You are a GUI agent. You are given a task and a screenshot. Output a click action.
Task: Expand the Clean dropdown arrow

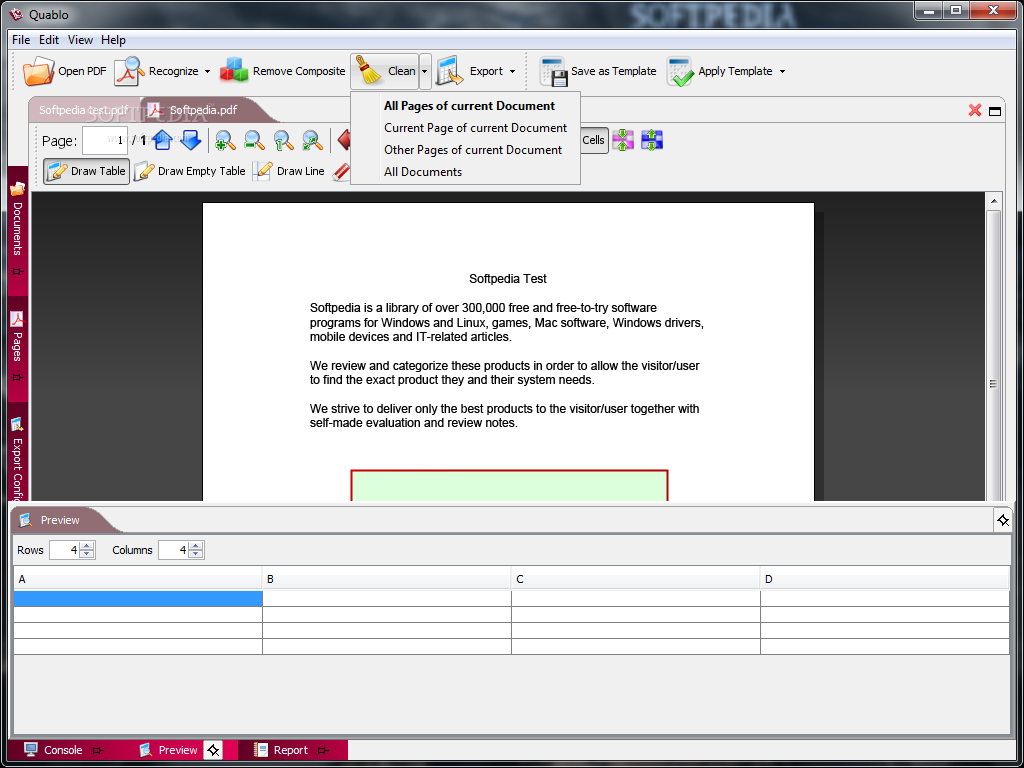click(x=425, y=71)
